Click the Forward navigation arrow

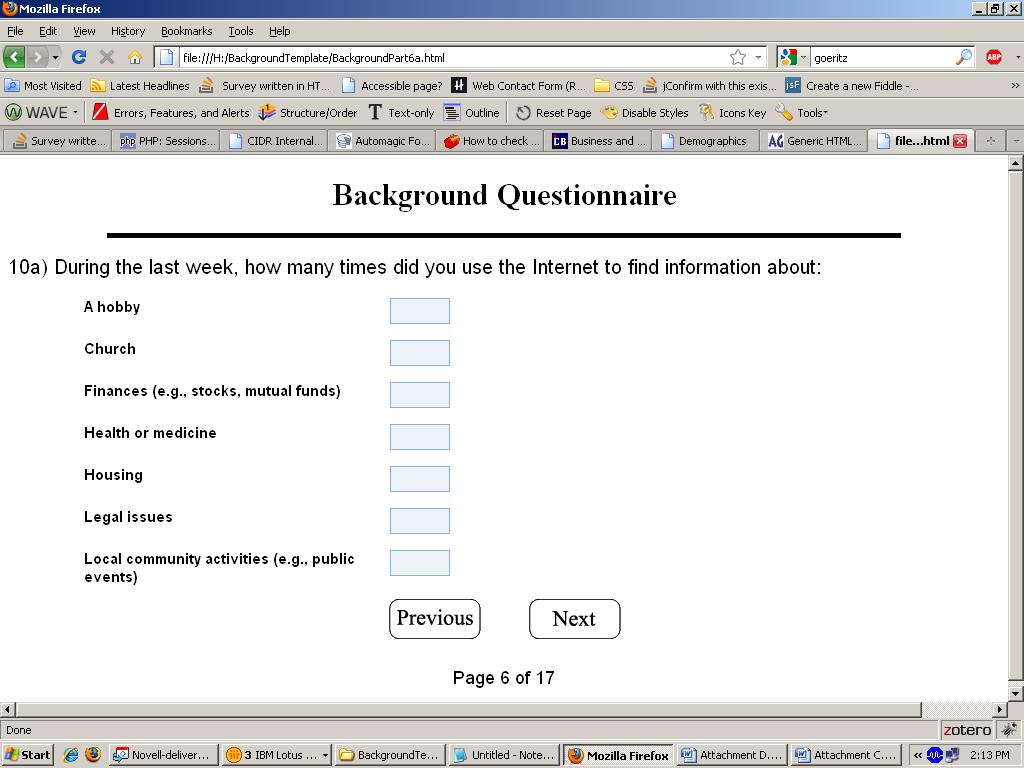(x=37, y=57)
